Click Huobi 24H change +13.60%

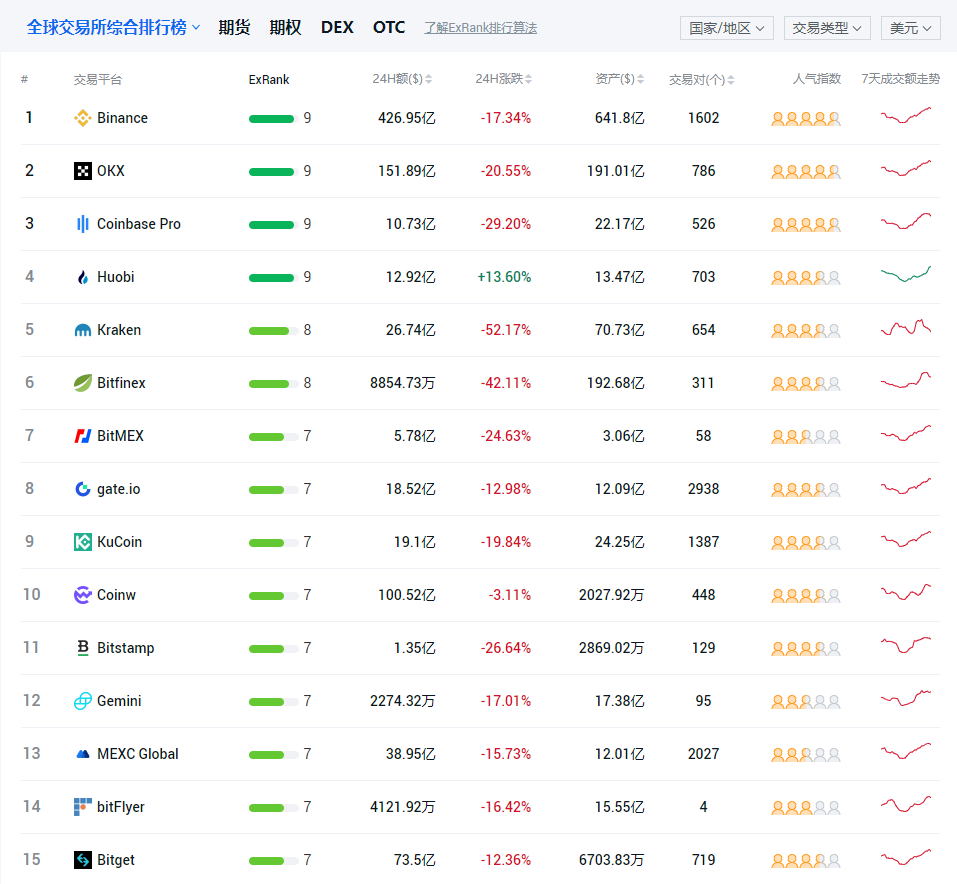[504, 277]
